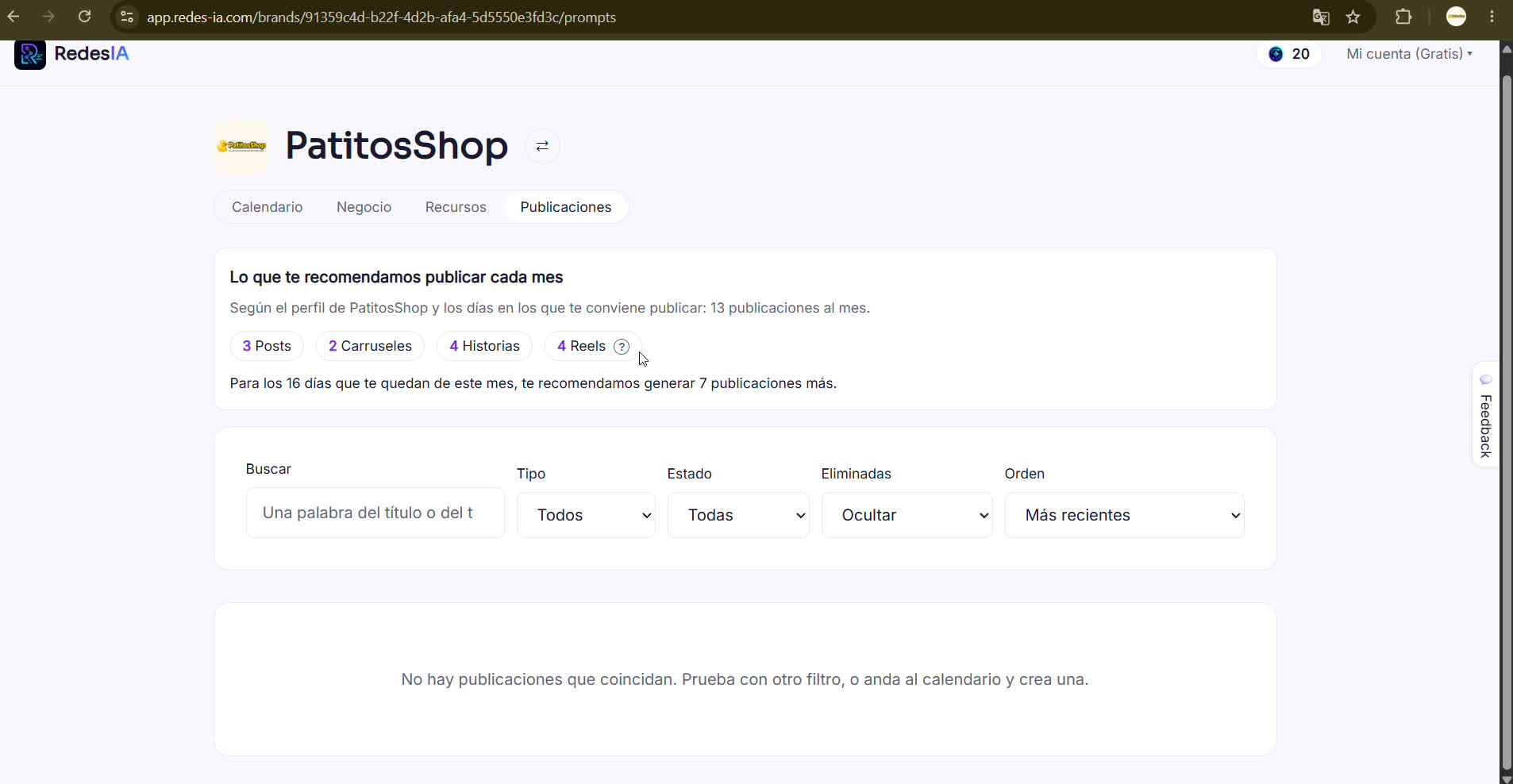The width and height of the screenshot is (1513, 784).
Task: Open the Chrome profile avatar
Action: pyautogui.click(x=1456, y=17)
